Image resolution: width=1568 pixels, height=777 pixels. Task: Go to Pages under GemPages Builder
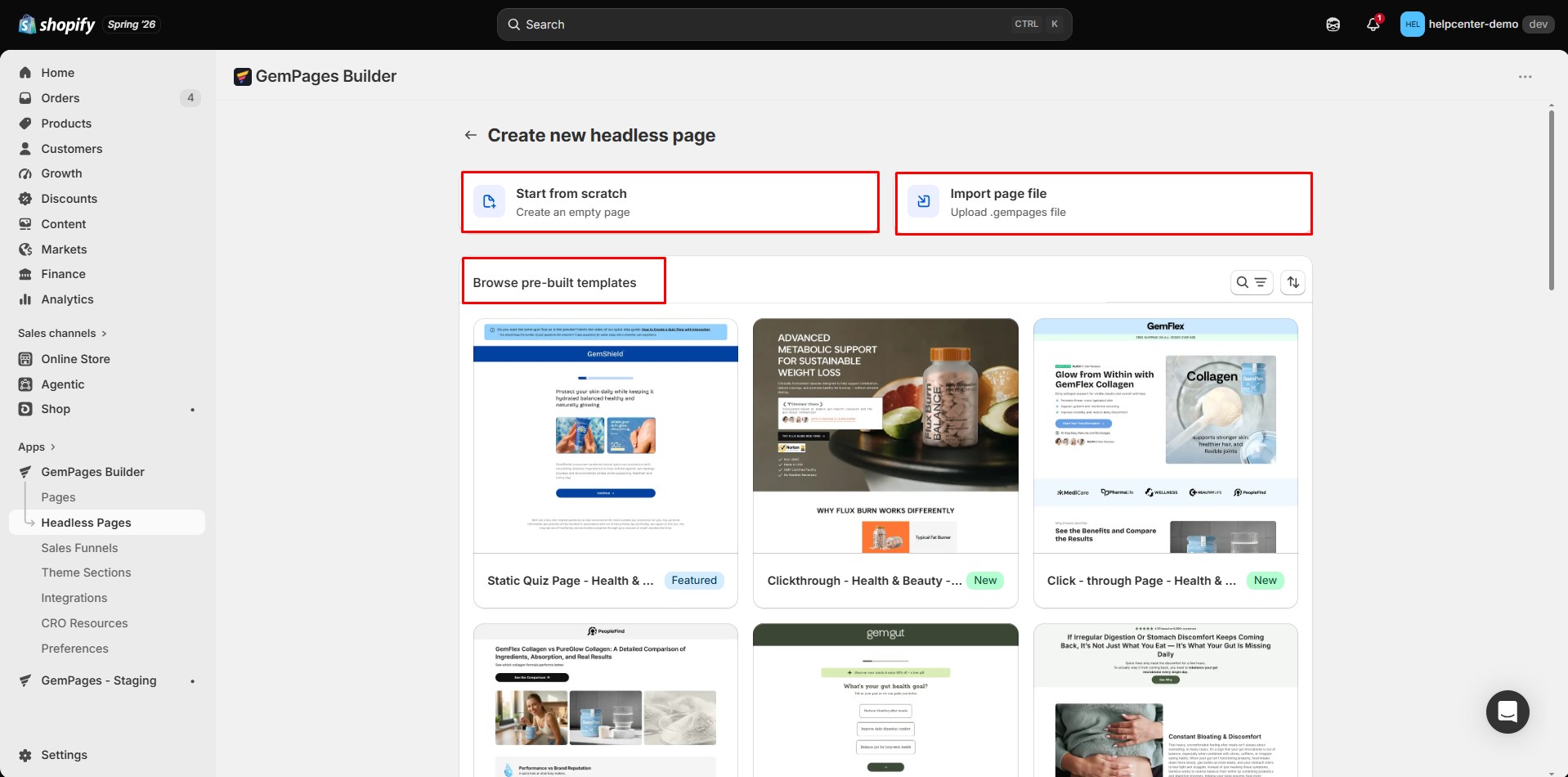58,497
